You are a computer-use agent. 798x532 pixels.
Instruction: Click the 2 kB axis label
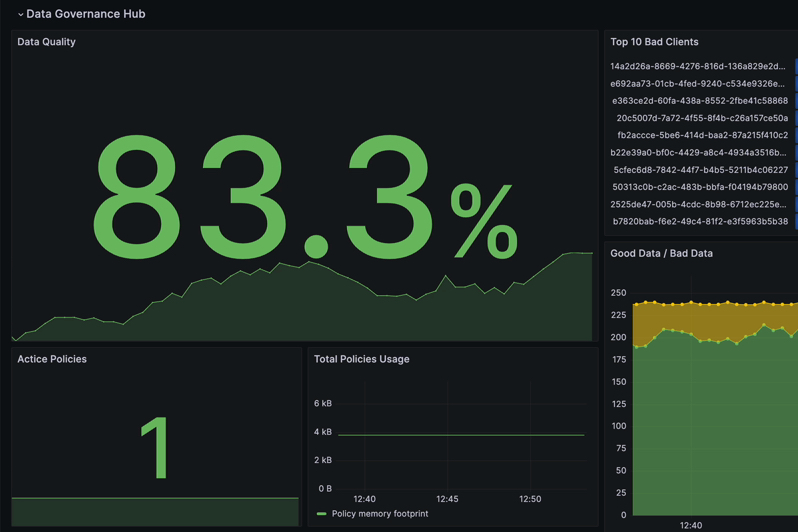tap(323, 460)
